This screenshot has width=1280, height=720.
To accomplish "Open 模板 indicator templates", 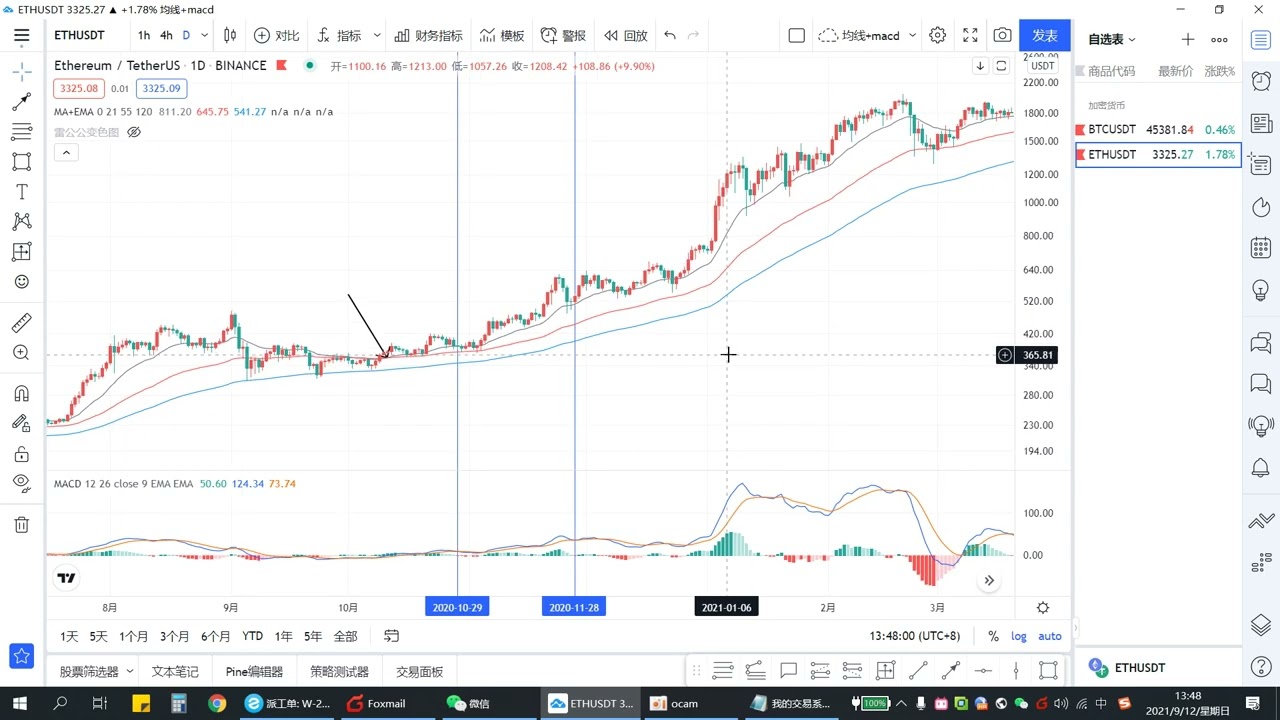I will tap(501, 35).
